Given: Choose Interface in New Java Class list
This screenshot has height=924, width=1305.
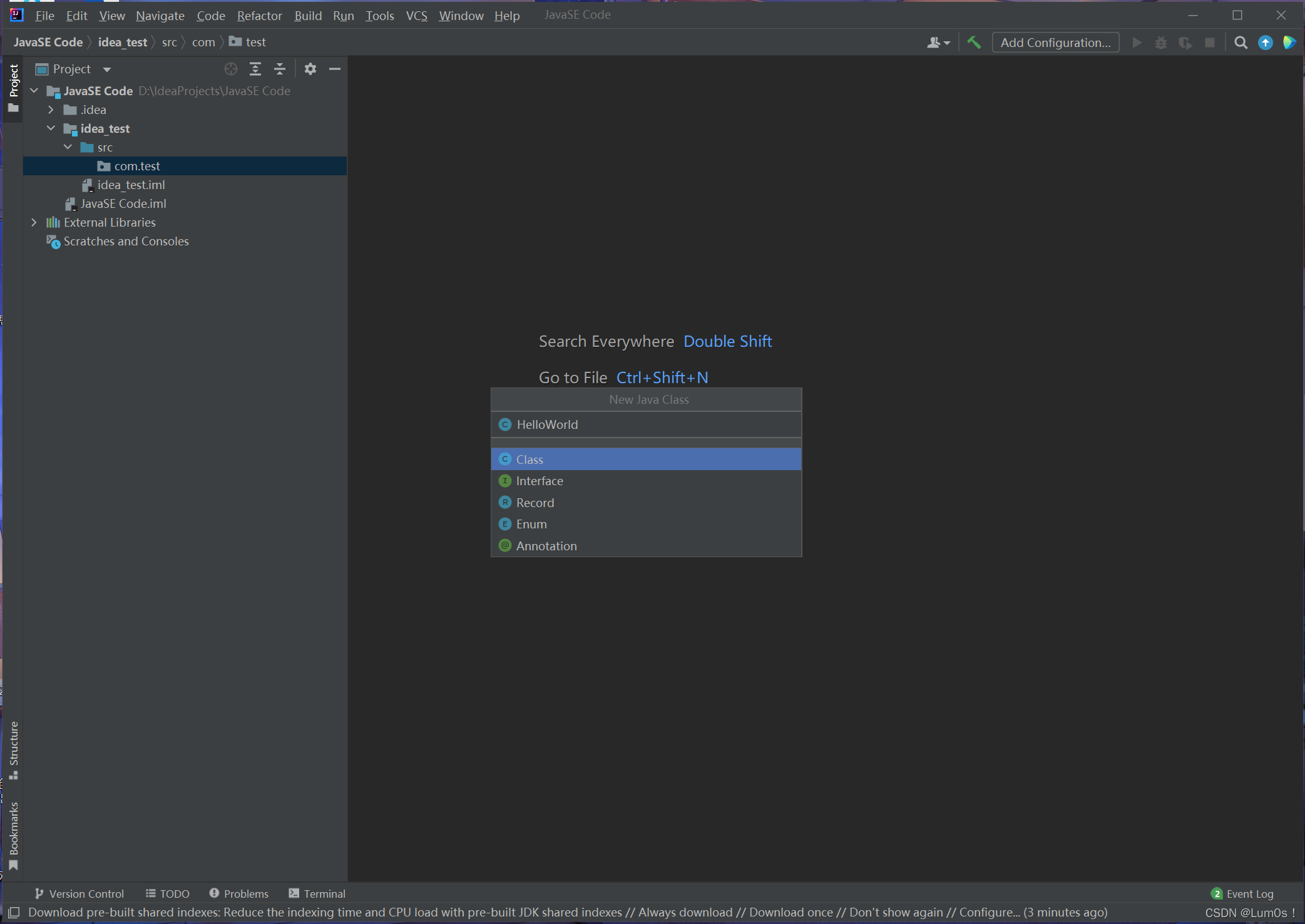Looking at the screenshot, I should pyautogui.click(x=646, y=481).
